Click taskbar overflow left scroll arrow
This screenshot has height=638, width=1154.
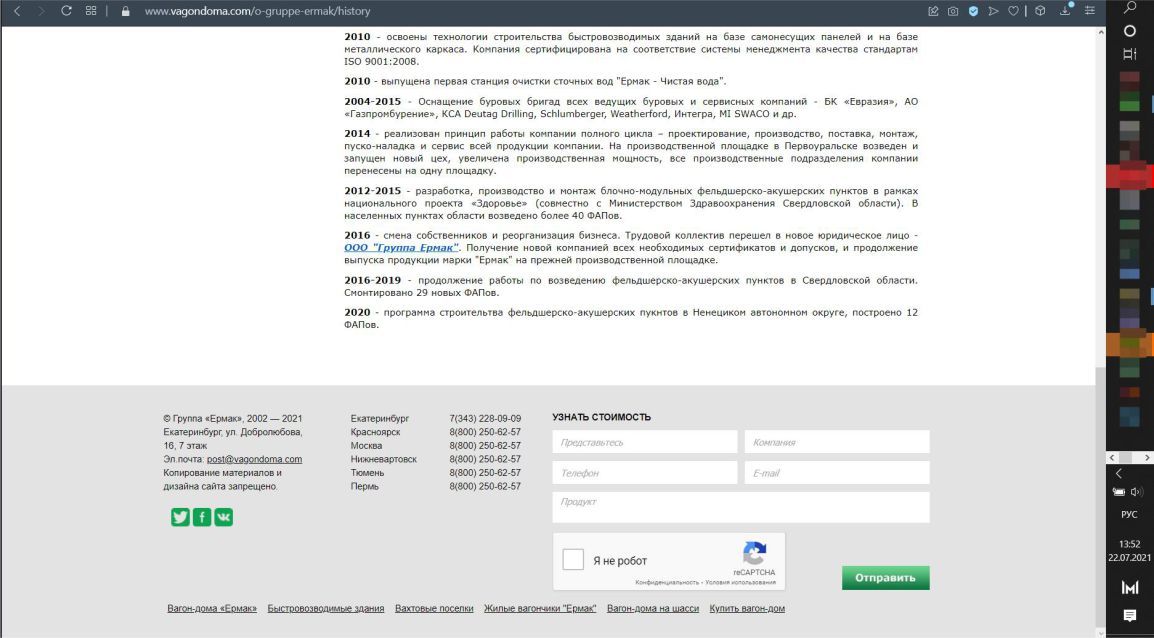[1113, 458]
